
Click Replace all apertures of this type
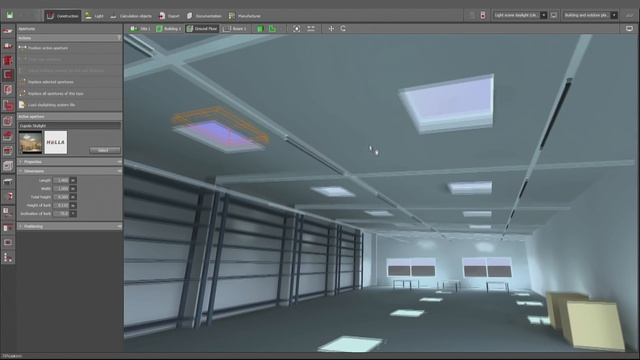coord(56,93)
